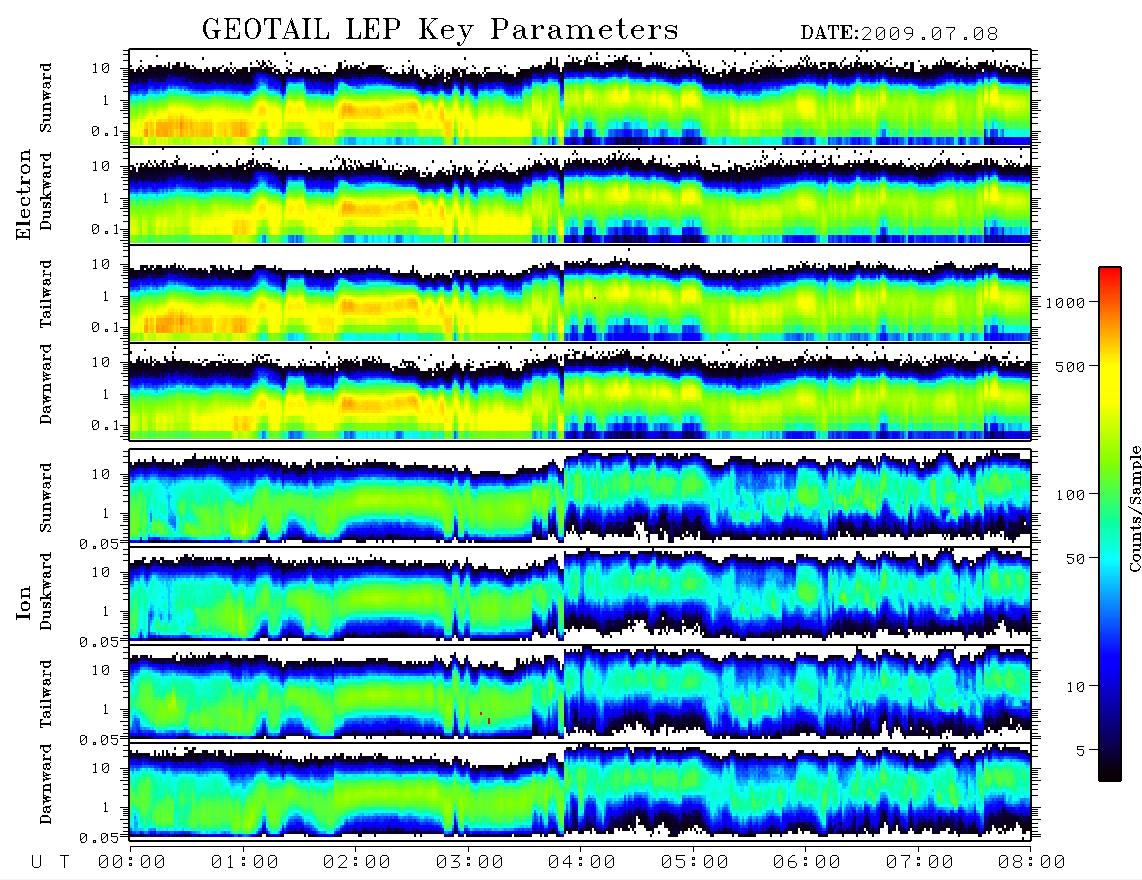Click the "03:00" time tick label

470,862
